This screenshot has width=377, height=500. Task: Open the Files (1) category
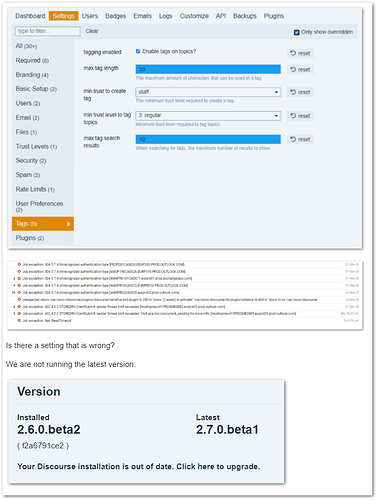coord(26,132)
